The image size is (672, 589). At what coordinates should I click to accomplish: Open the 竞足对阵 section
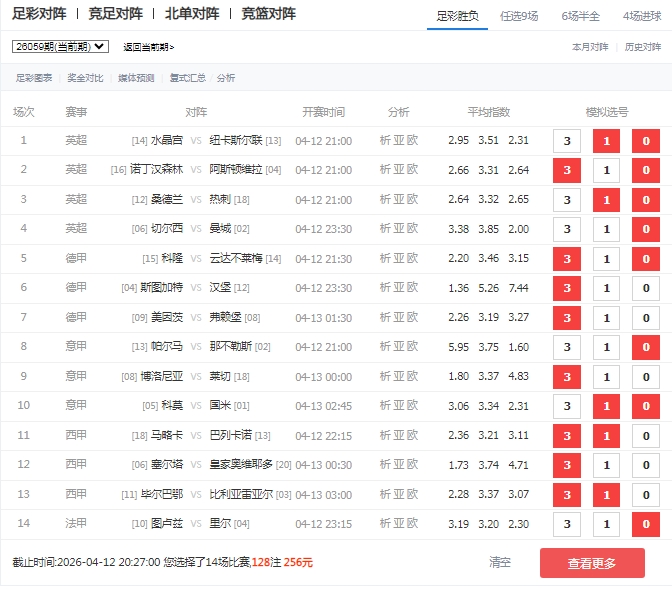(116, 14)
